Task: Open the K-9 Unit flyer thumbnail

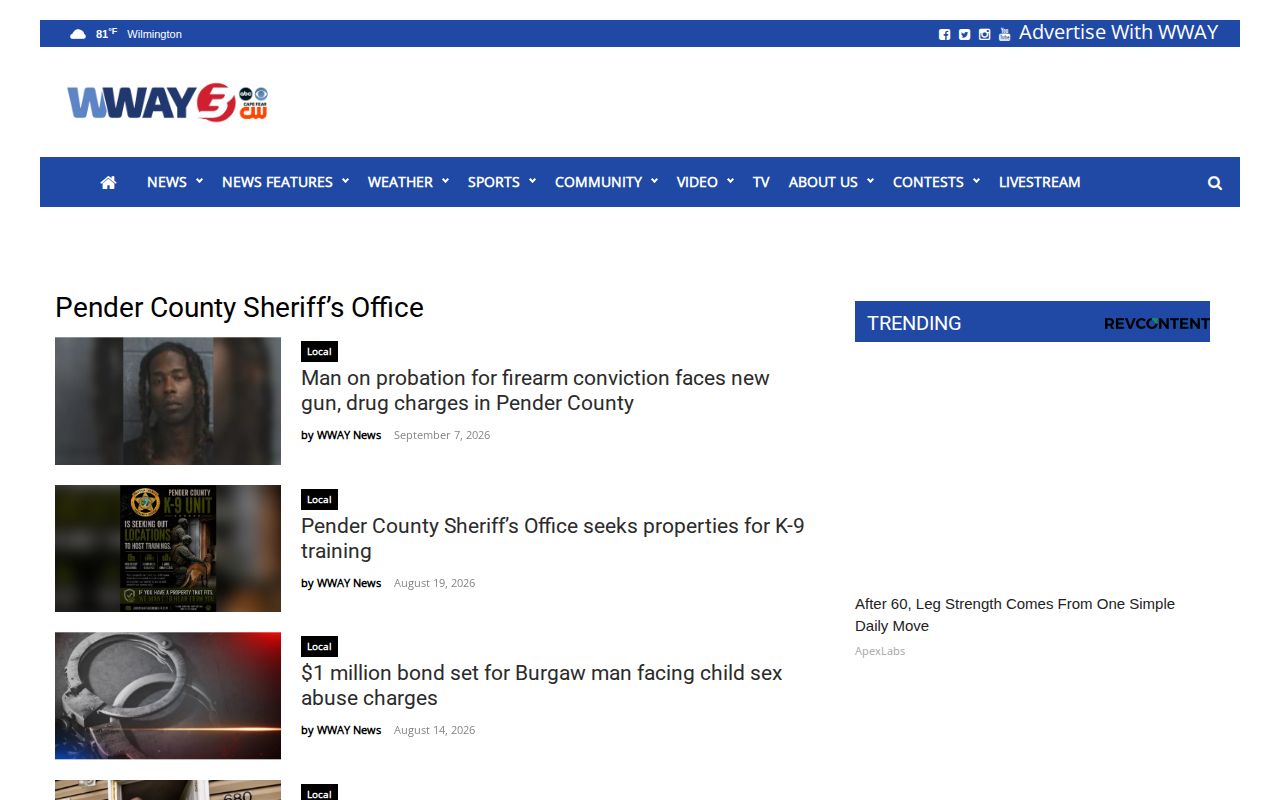Action: point(168,548)
